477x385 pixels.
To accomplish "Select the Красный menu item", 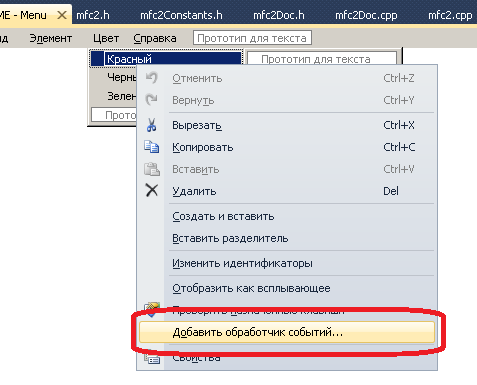I will coord(166,59).
